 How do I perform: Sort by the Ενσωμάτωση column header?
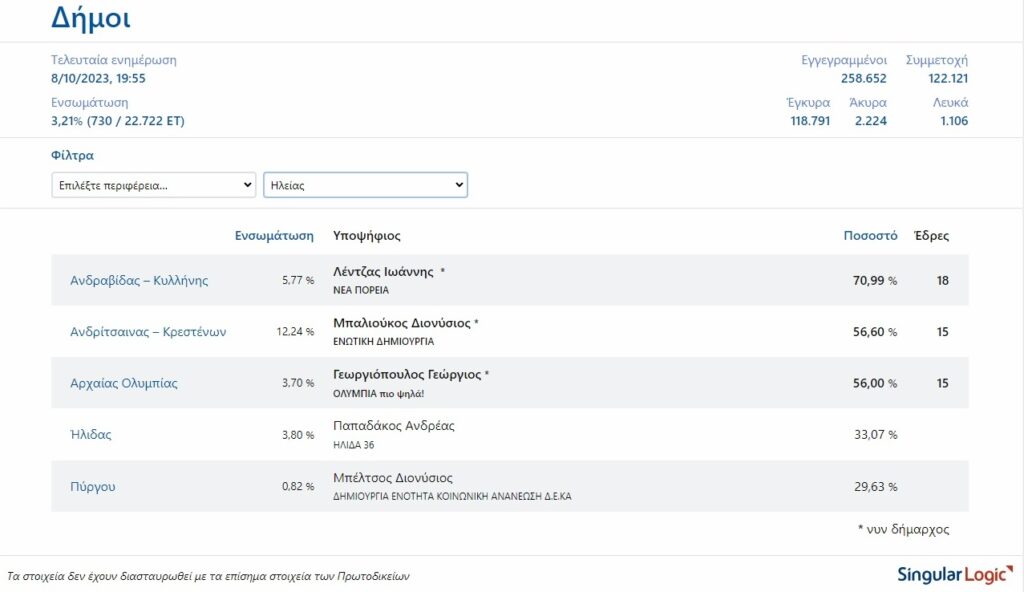point(274,236)
